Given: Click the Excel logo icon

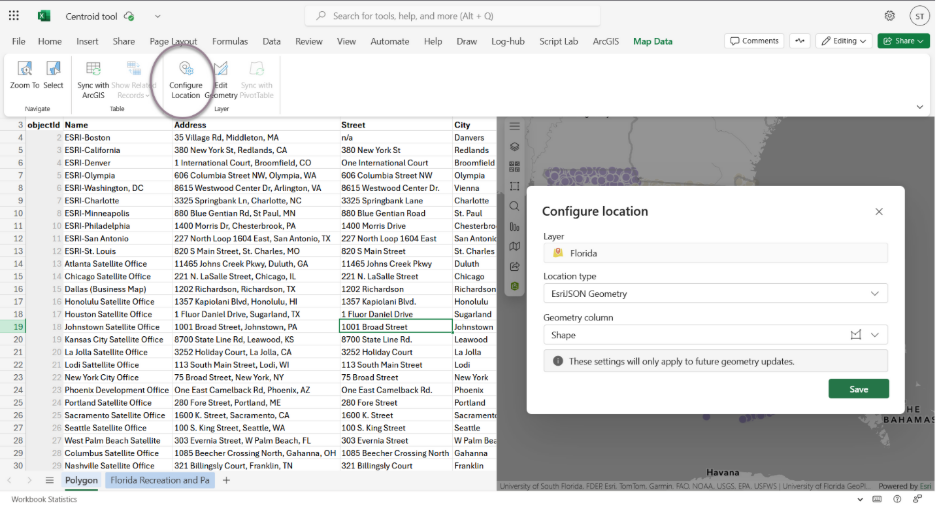Looking at the screenshot, I should (44, 16).
